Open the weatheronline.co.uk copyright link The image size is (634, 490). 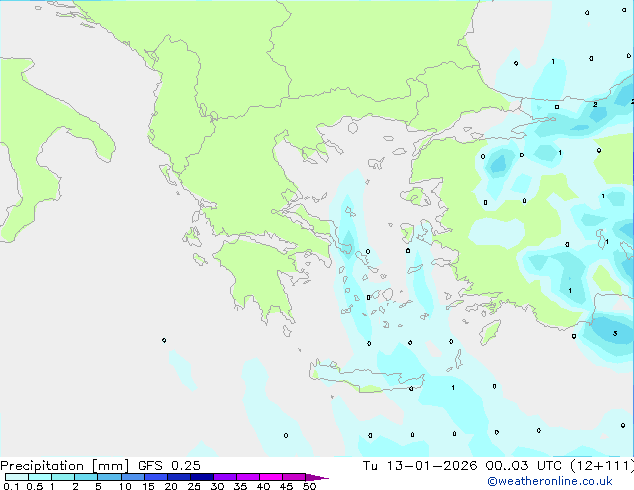pos(550,481)
